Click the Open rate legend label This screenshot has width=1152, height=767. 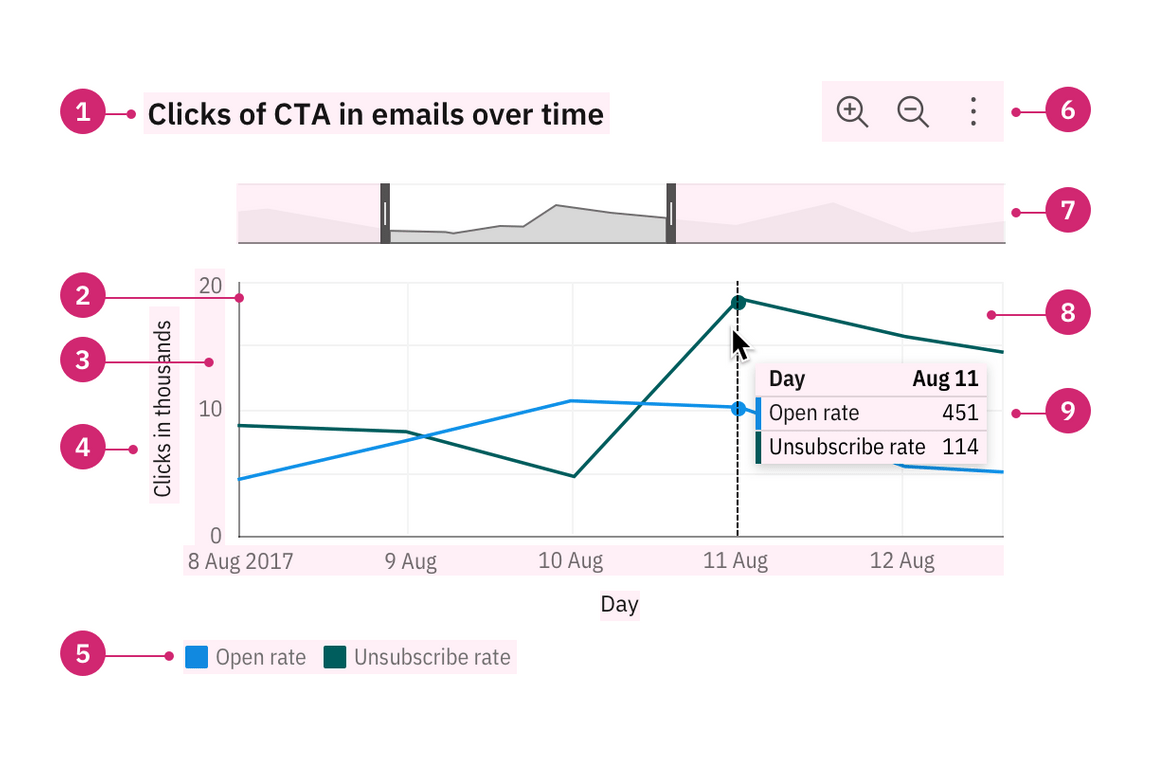point(261,657)
